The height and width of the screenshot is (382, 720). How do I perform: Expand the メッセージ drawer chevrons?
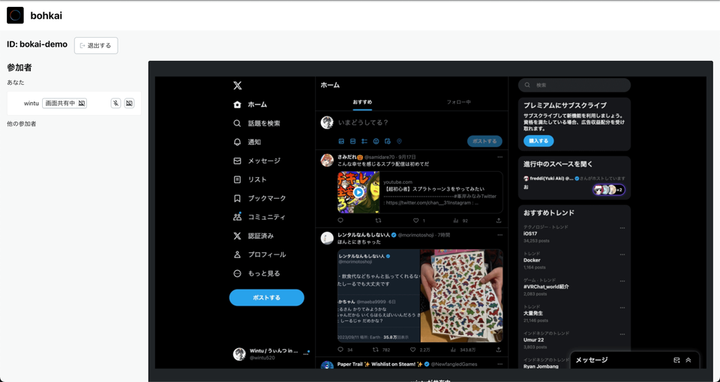(x=688, y=360)
